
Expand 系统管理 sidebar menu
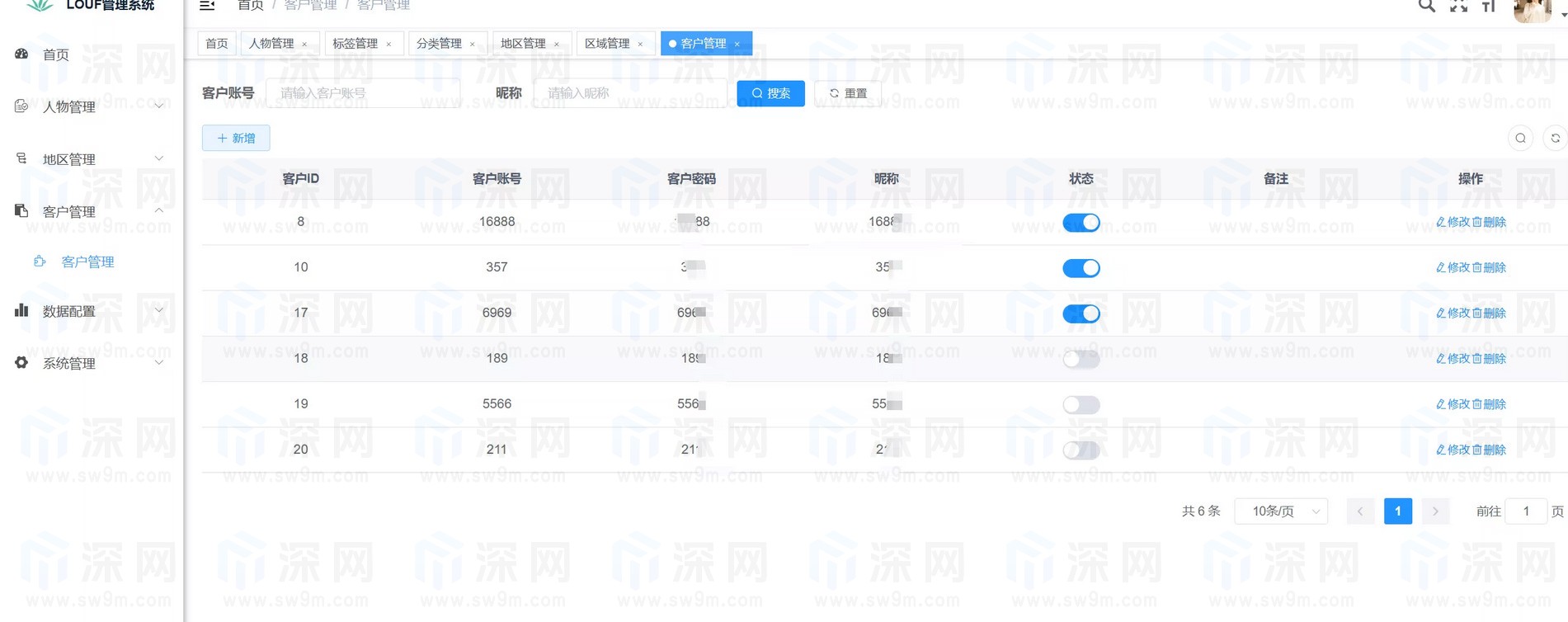(x=89, y=363)
